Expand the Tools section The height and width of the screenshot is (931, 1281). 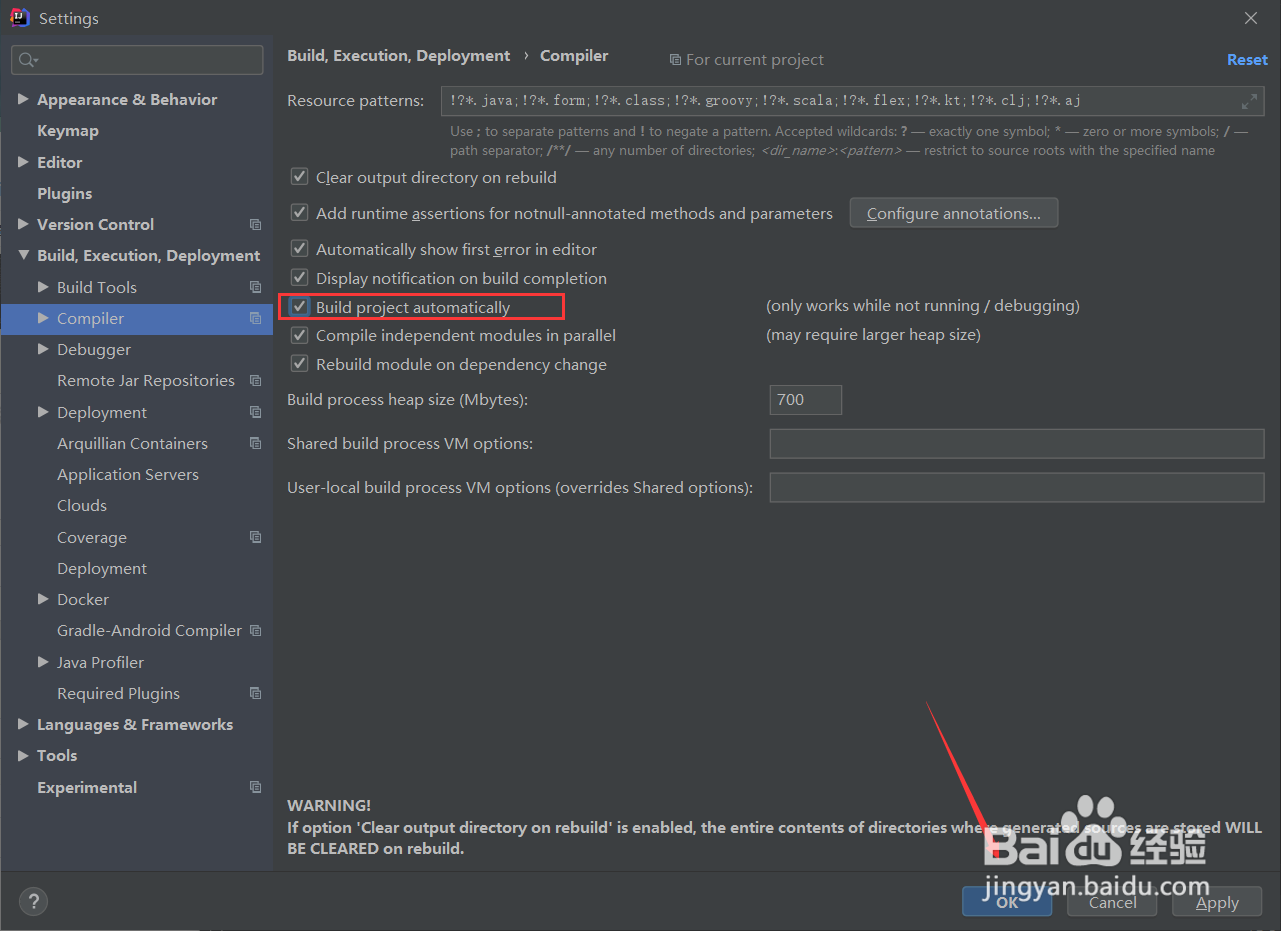23,756
